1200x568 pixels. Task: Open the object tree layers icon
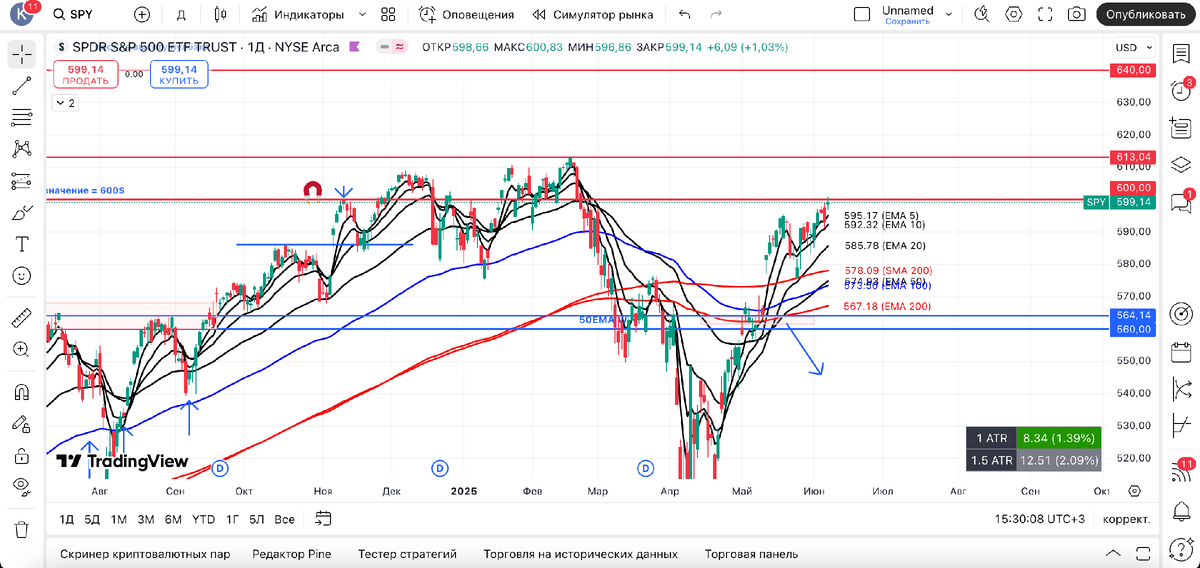tap(1181, 164)
